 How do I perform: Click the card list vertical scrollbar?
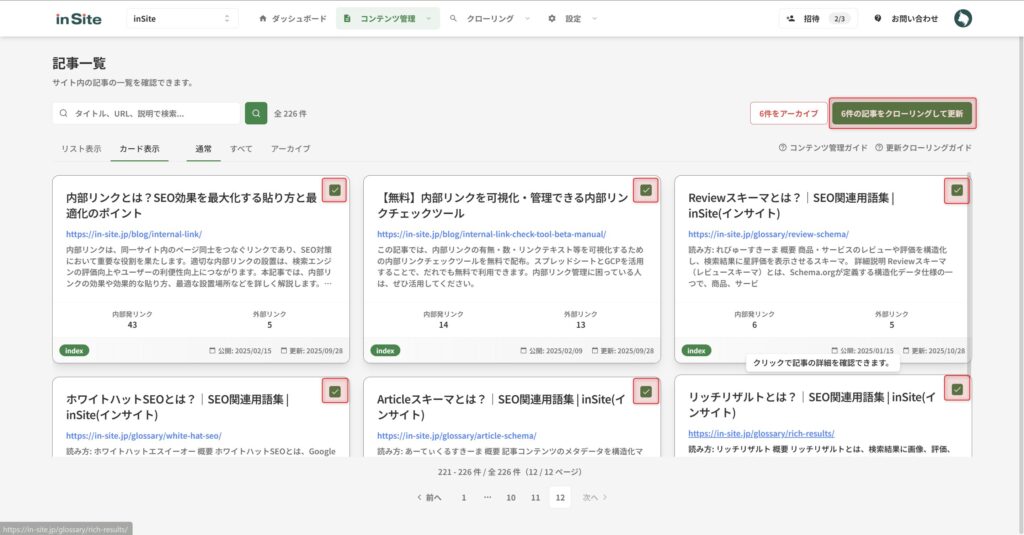[x=970, y=274]
